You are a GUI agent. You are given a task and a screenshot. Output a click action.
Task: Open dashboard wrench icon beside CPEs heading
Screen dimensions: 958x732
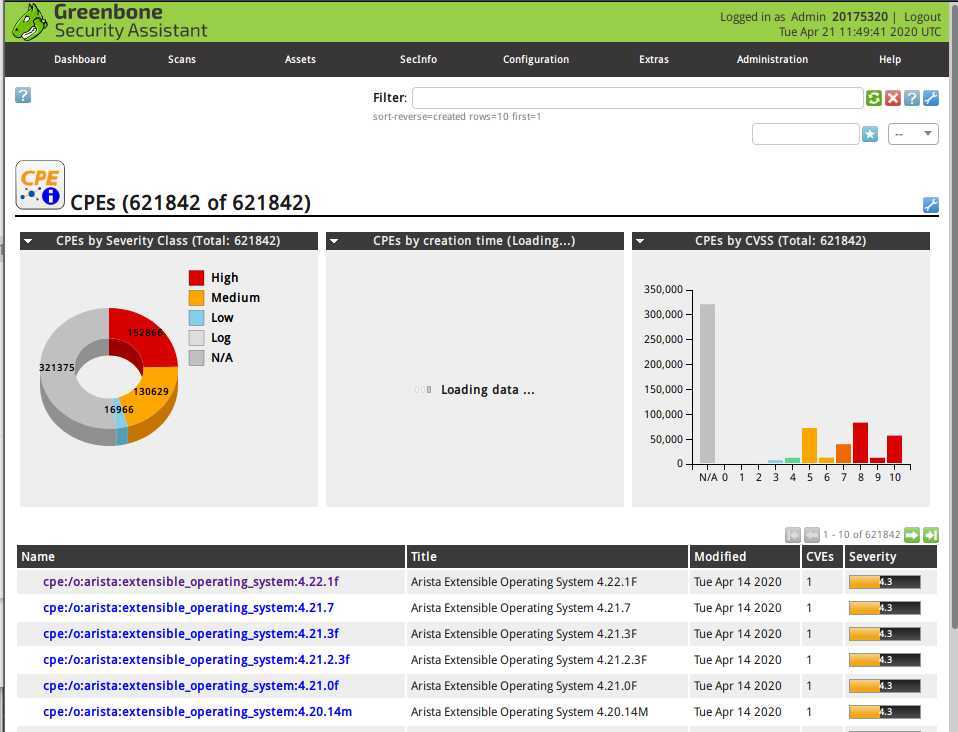tap(930, 205)
